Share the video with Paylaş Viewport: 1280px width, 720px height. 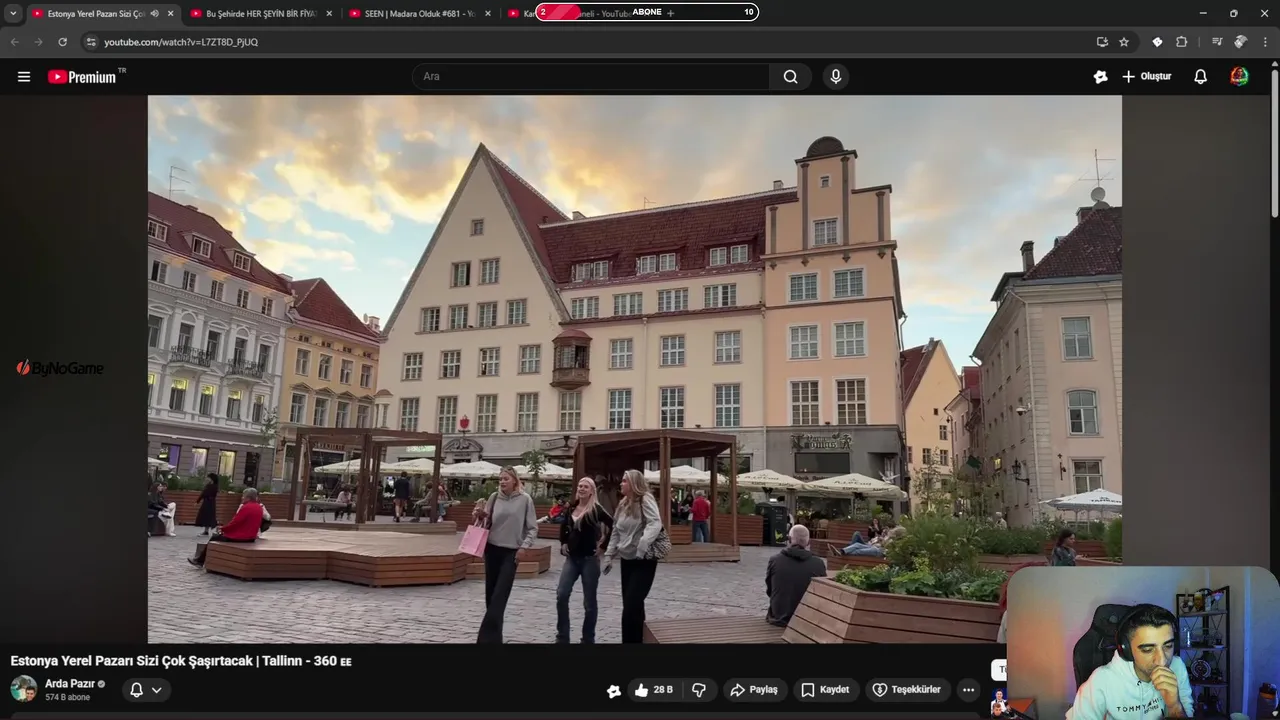pyautogui.click(x=754, y=690)
